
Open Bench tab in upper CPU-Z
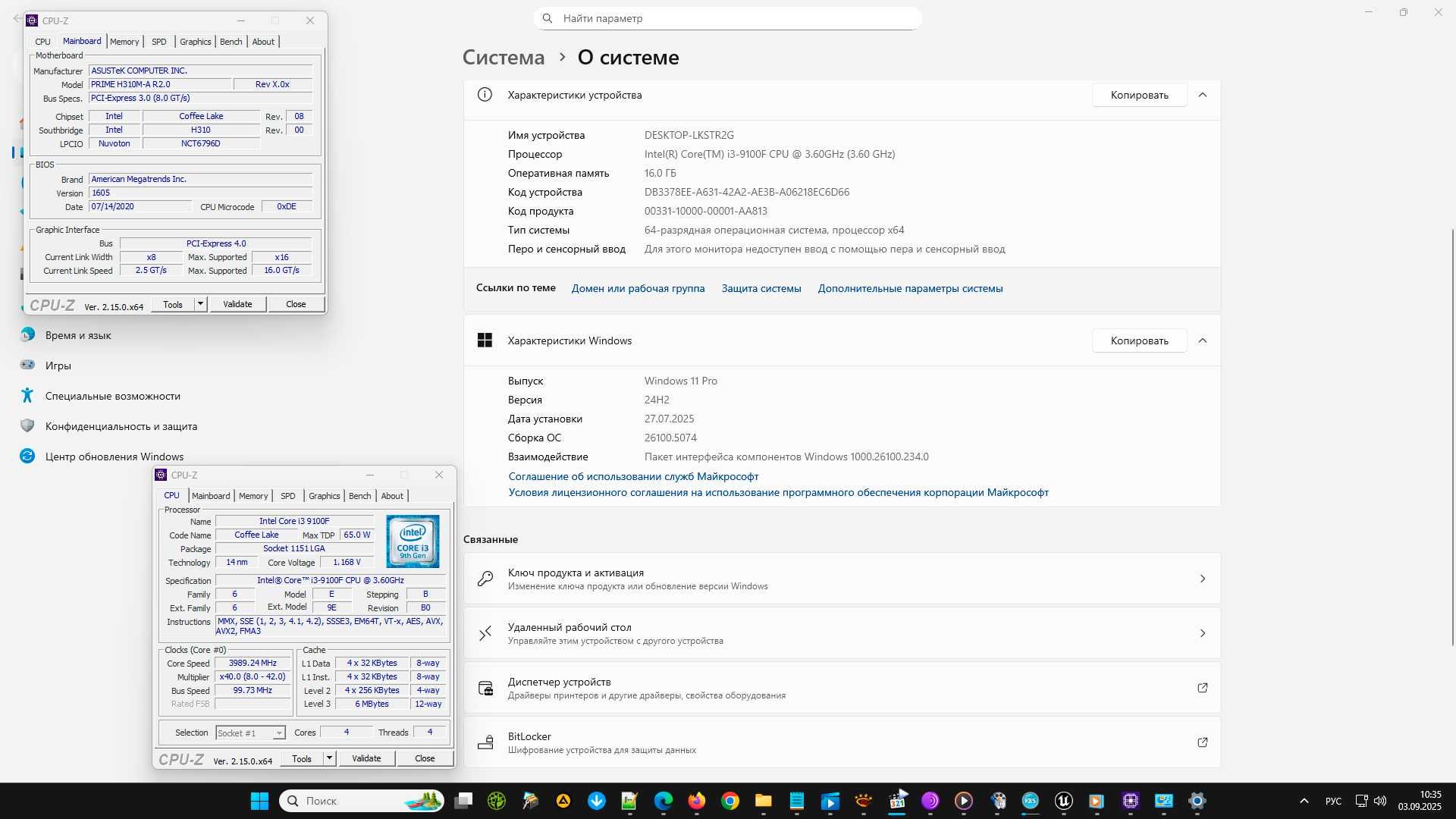click(231, 42)
